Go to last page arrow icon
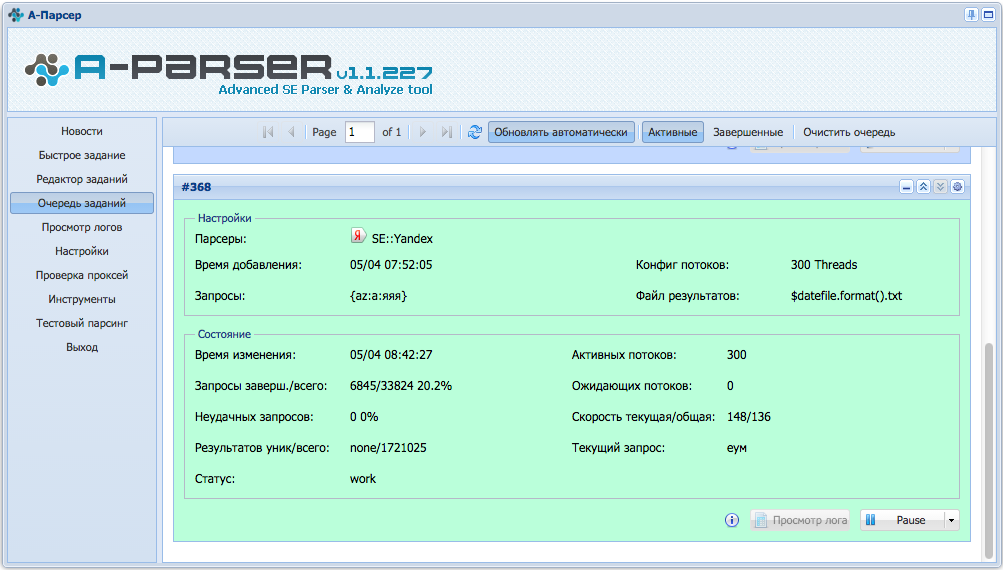The width and height of the screenshot is (1003, 570). pos(446,132)
